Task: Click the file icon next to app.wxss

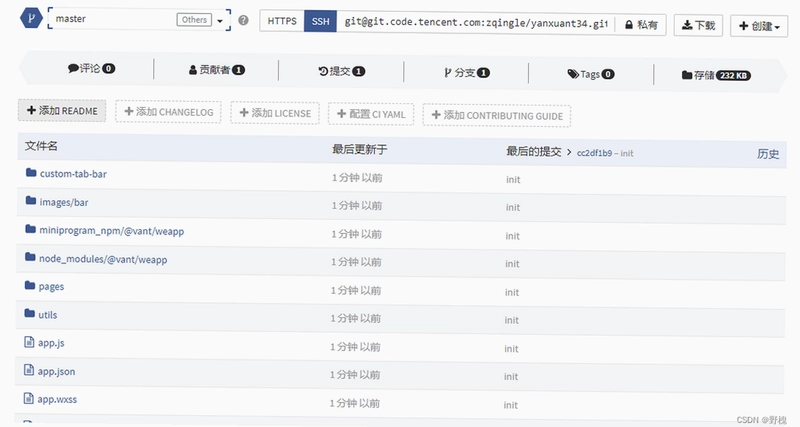Action: [29, 397]
